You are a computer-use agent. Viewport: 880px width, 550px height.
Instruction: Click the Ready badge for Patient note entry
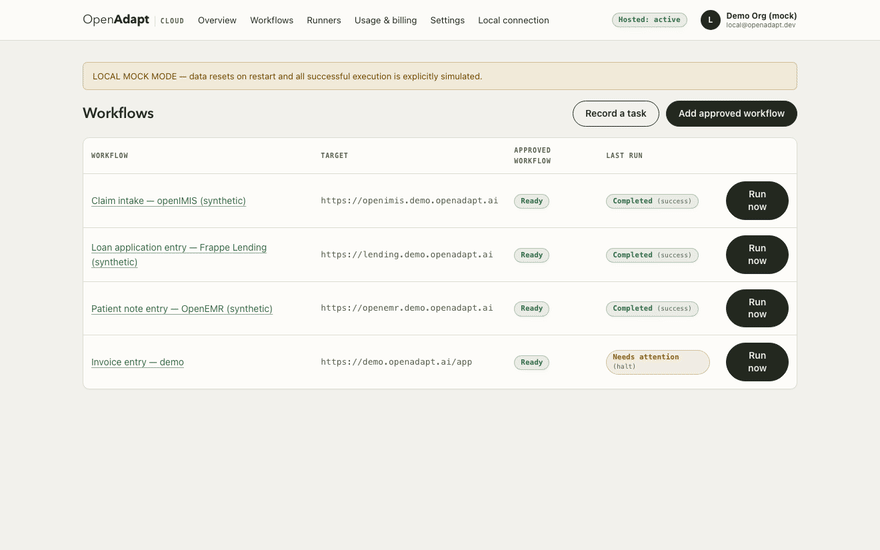(531, 308)
